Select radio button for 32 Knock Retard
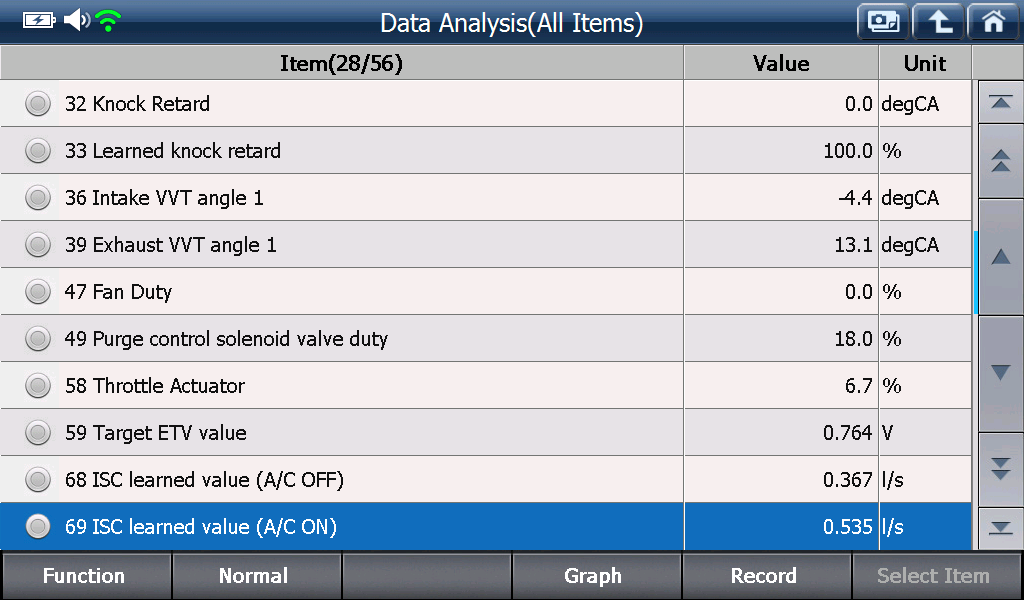This screenshot has width=1024, height=600. tap(38, 104)
